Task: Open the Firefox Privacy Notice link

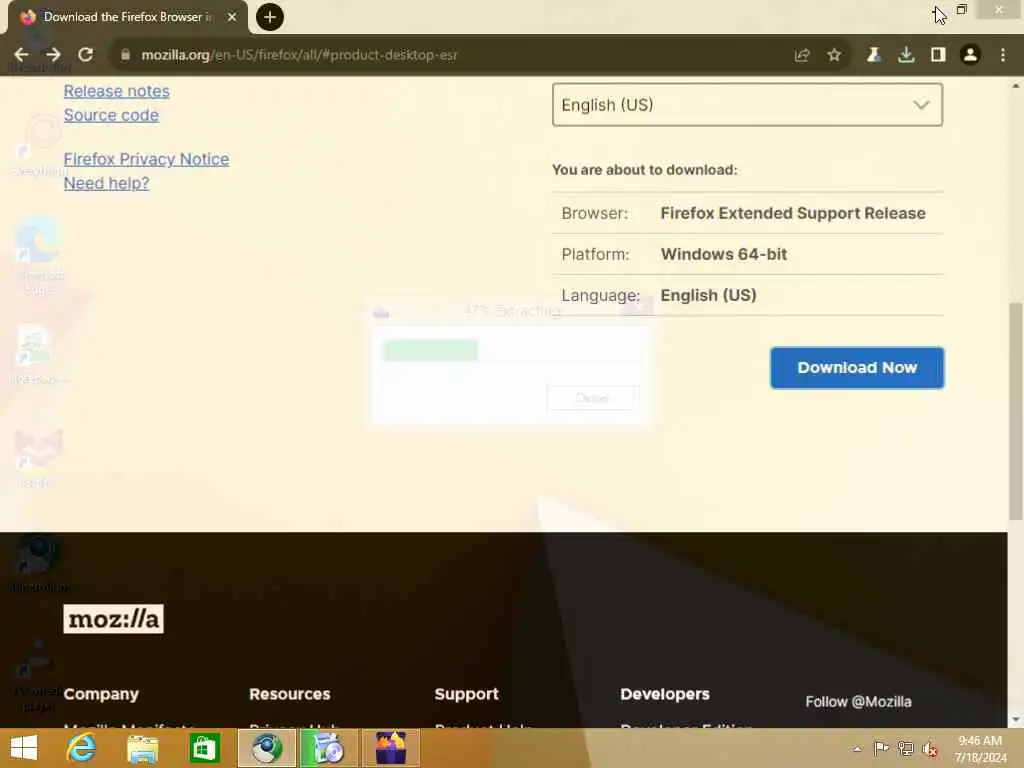Action: click(146, 159)
